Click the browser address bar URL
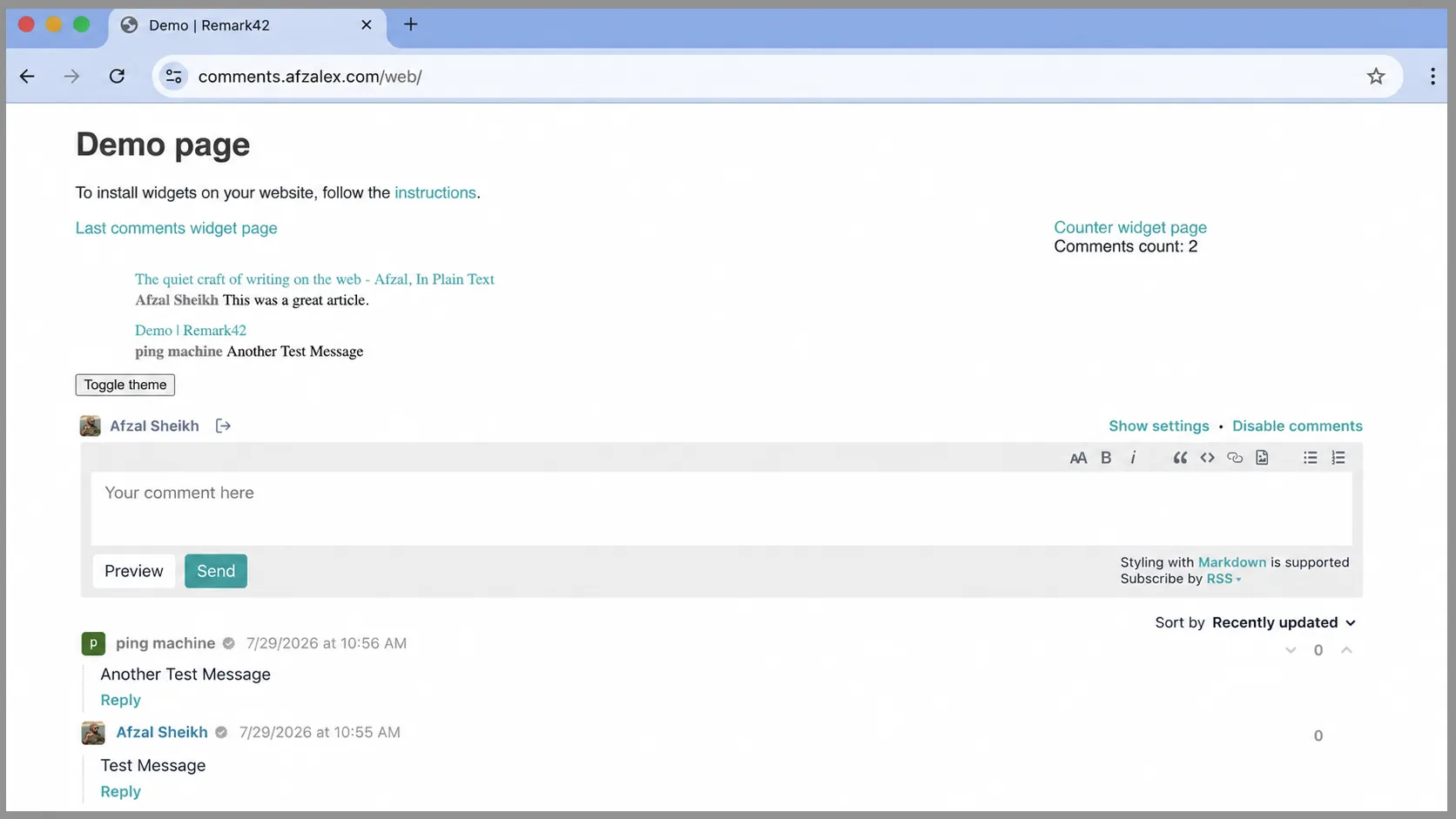The height and width of the screenshot is (819, 1456). pos(310,77)
